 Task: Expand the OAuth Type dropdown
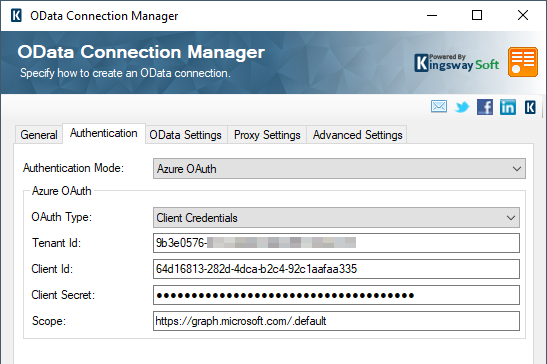coord(336,217)
